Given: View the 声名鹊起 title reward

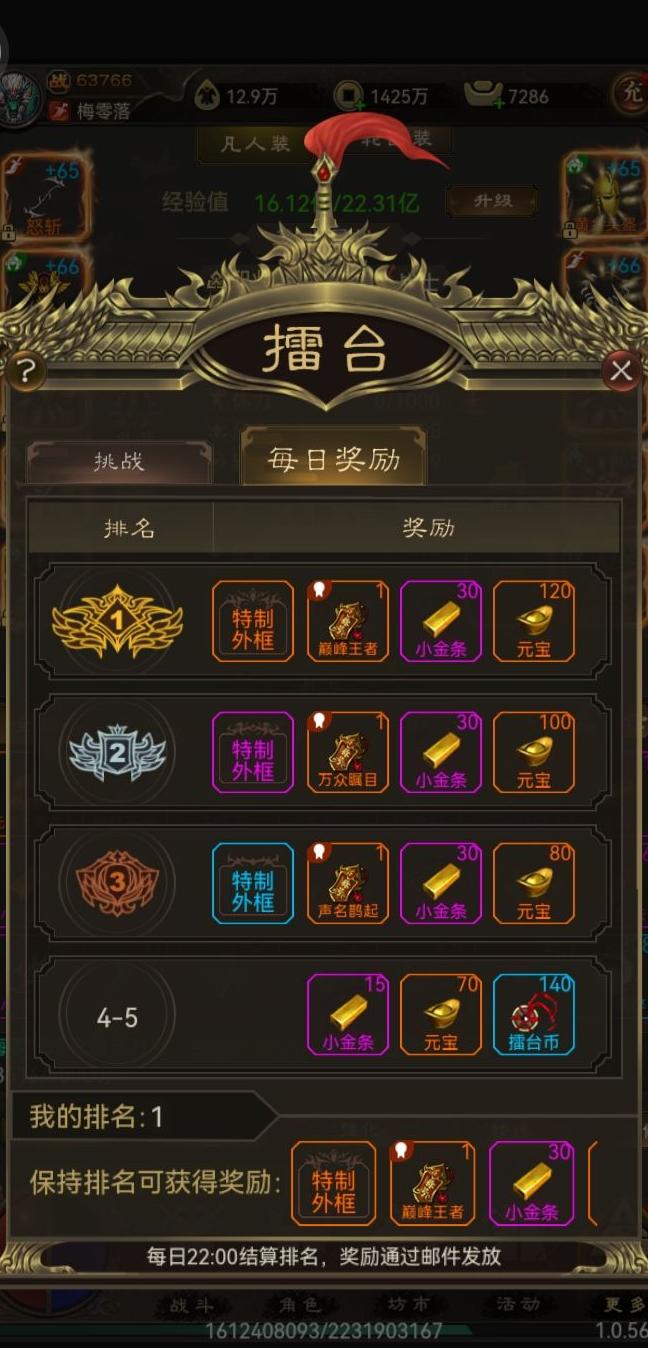Looking at the screenshot, I should [347, 883].
